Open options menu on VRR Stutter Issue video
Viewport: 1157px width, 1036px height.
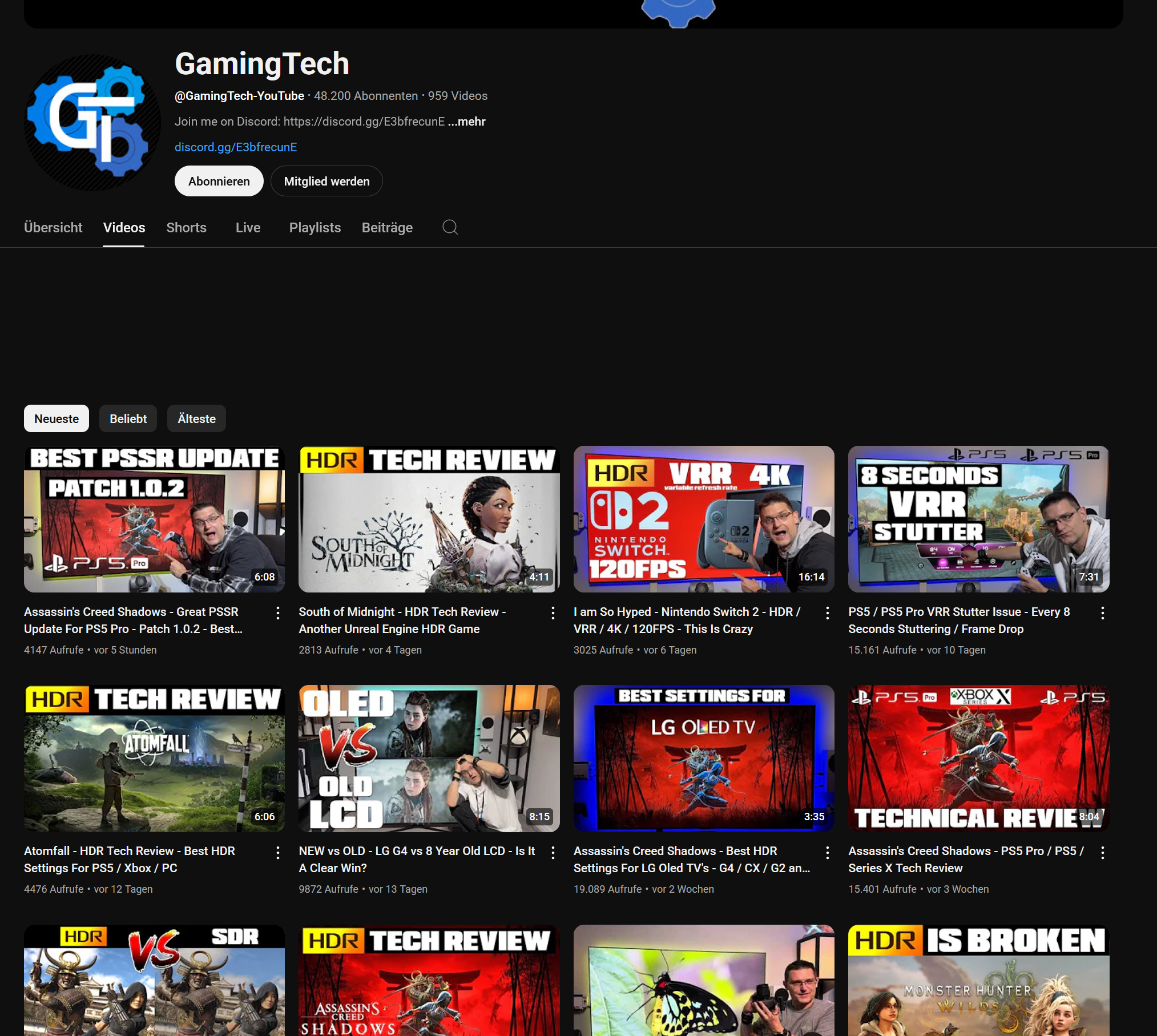click(1102, 612)
